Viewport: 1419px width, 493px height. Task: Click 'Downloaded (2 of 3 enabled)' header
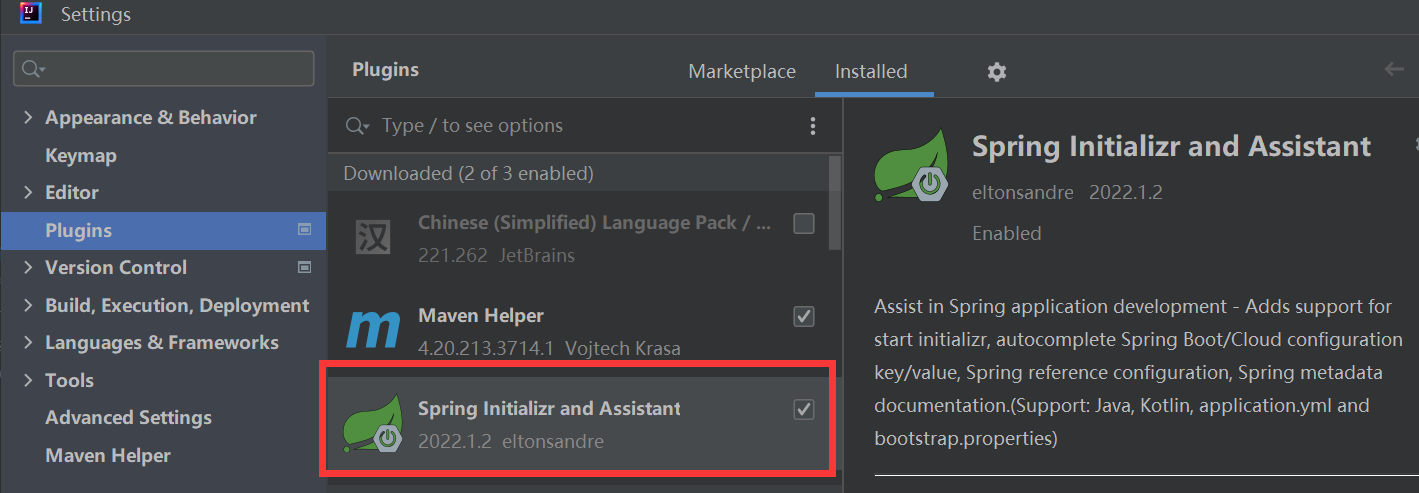(x=469, y=173)
